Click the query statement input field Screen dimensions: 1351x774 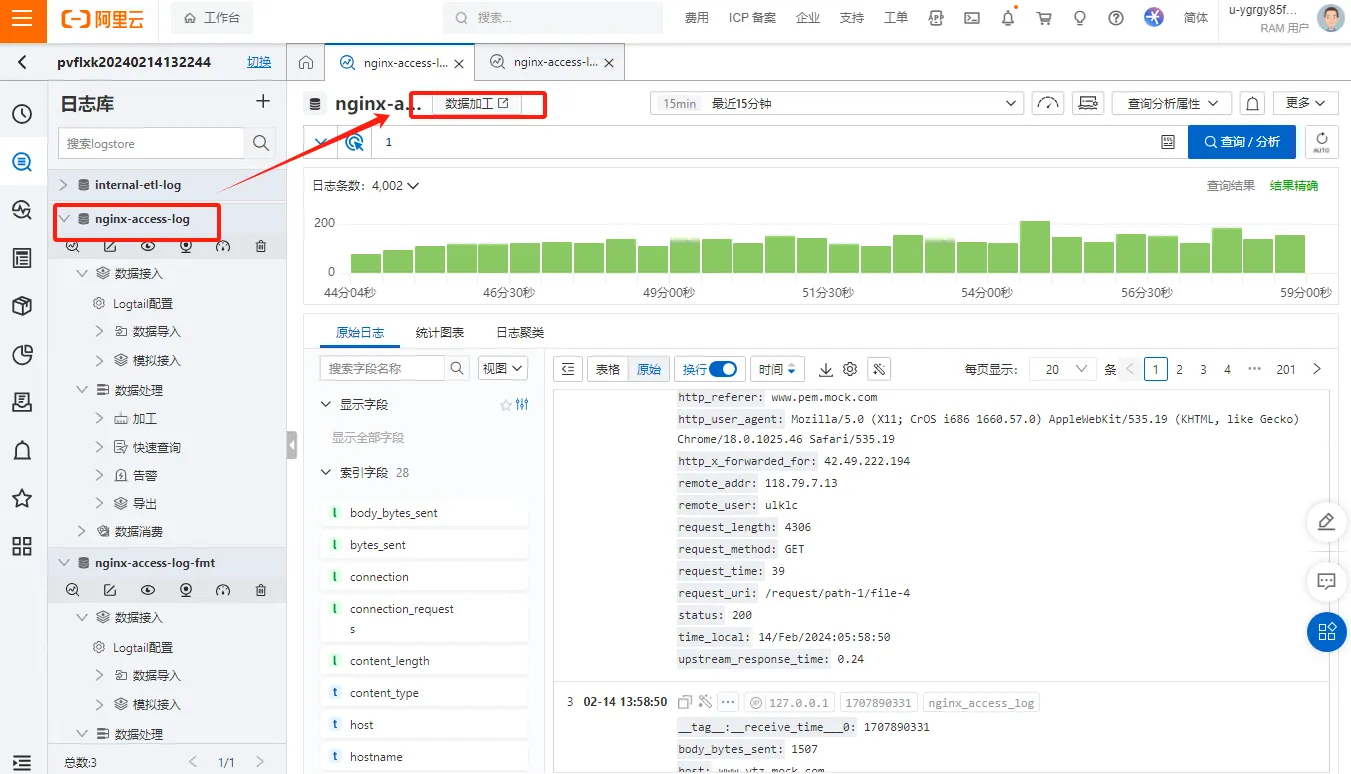(x=765, y=142)
